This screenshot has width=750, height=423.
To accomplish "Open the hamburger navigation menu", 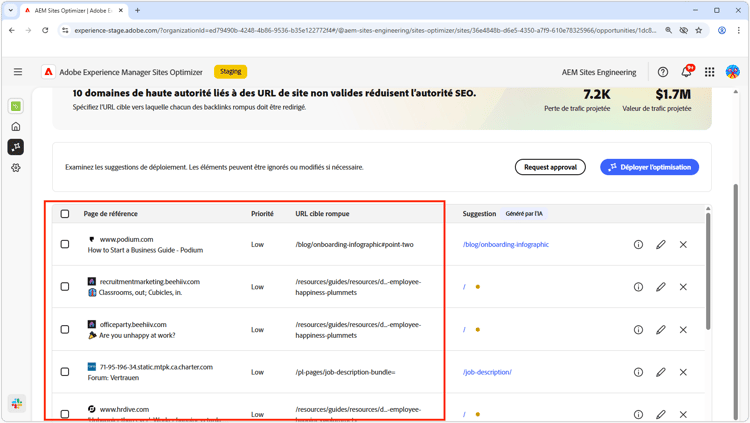I will (x=18, y=72).
